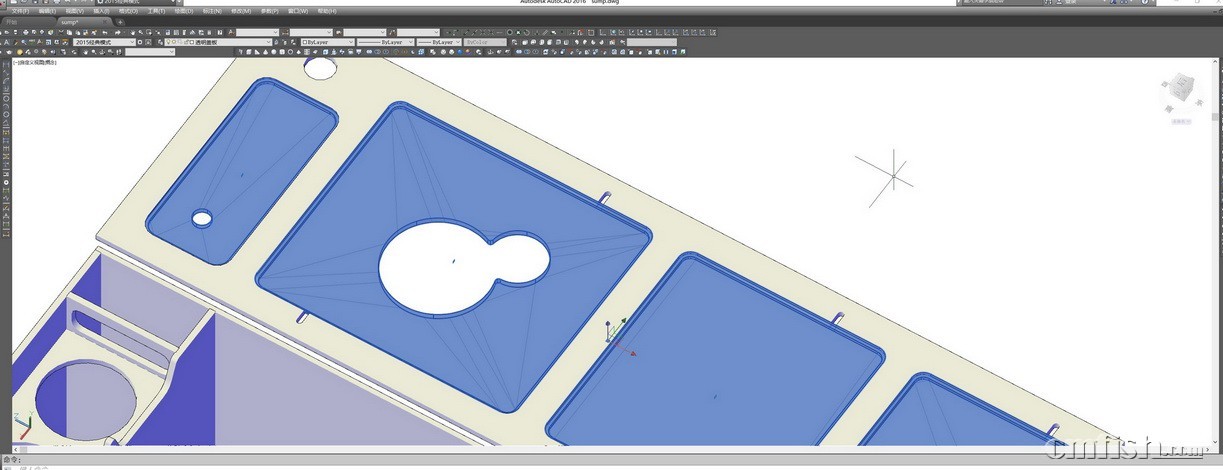Click the search input in title bar
The height and width of the screenshot is (470, 1223).
click(1000, 3)
